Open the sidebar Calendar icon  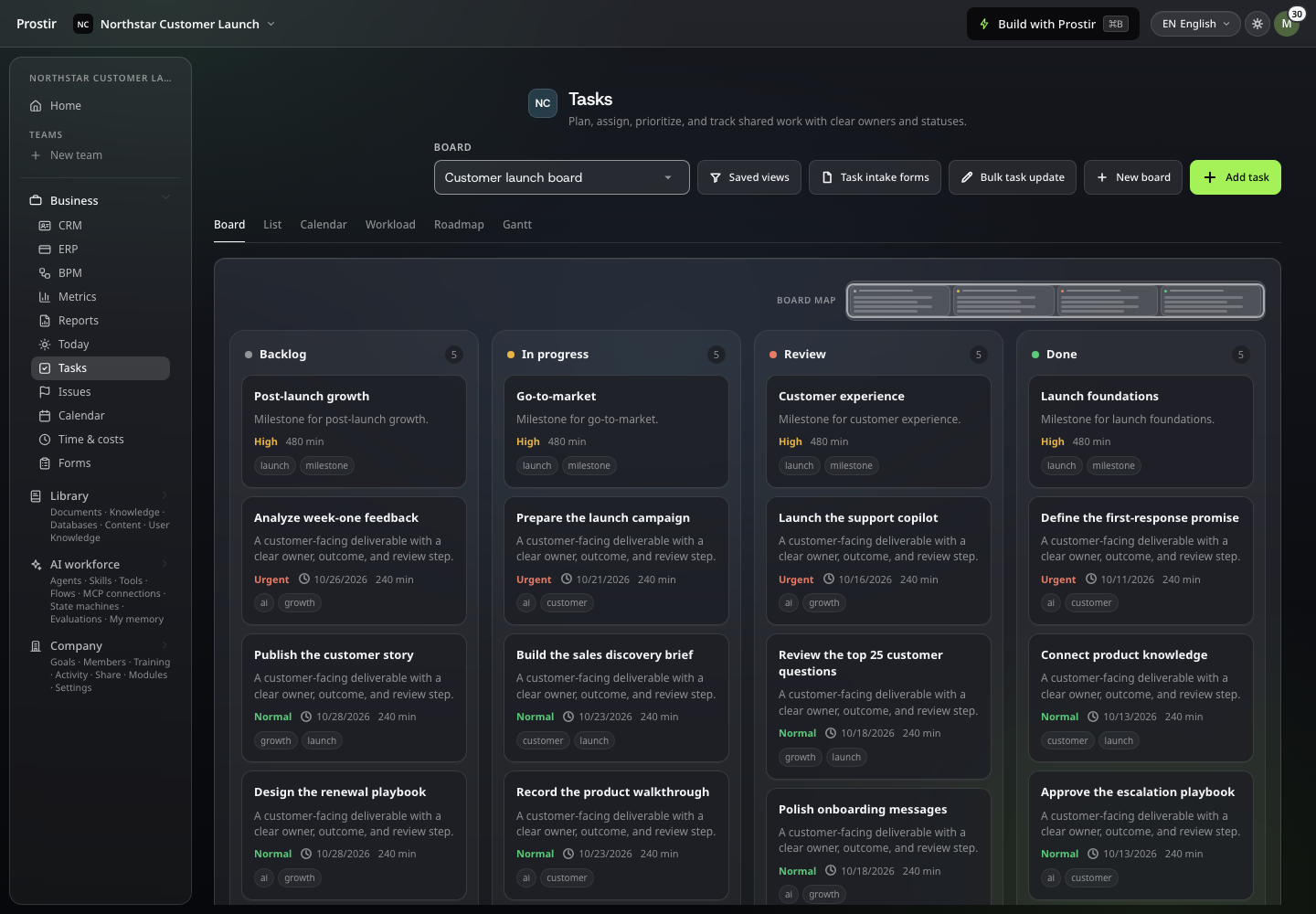[44, 416]
